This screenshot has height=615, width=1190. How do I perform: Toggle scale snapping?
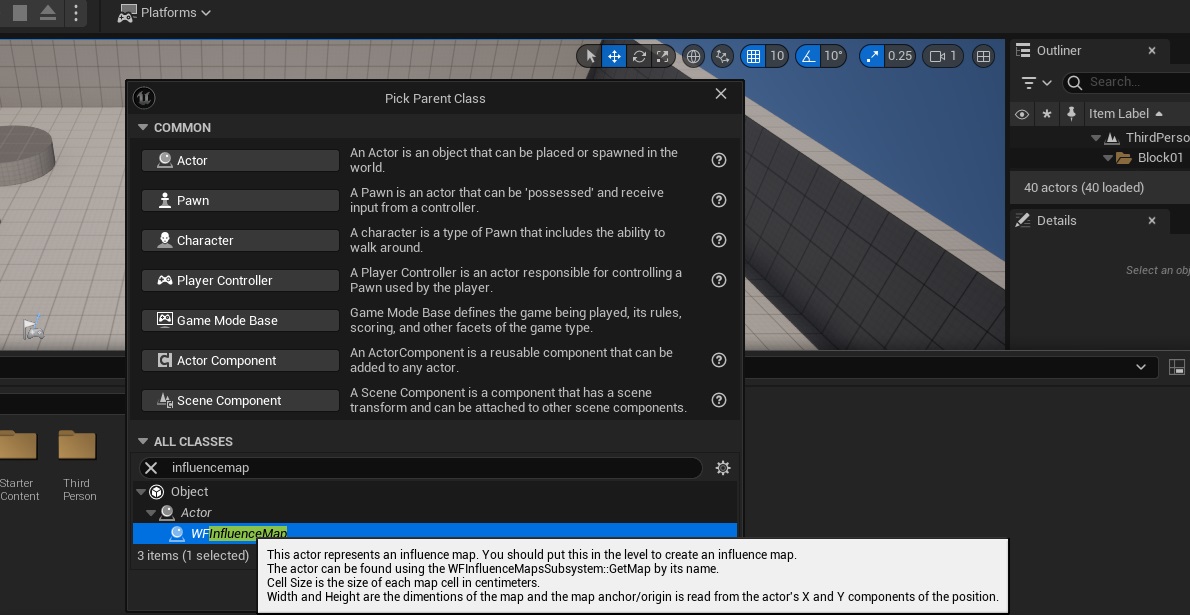click(872, 56)
